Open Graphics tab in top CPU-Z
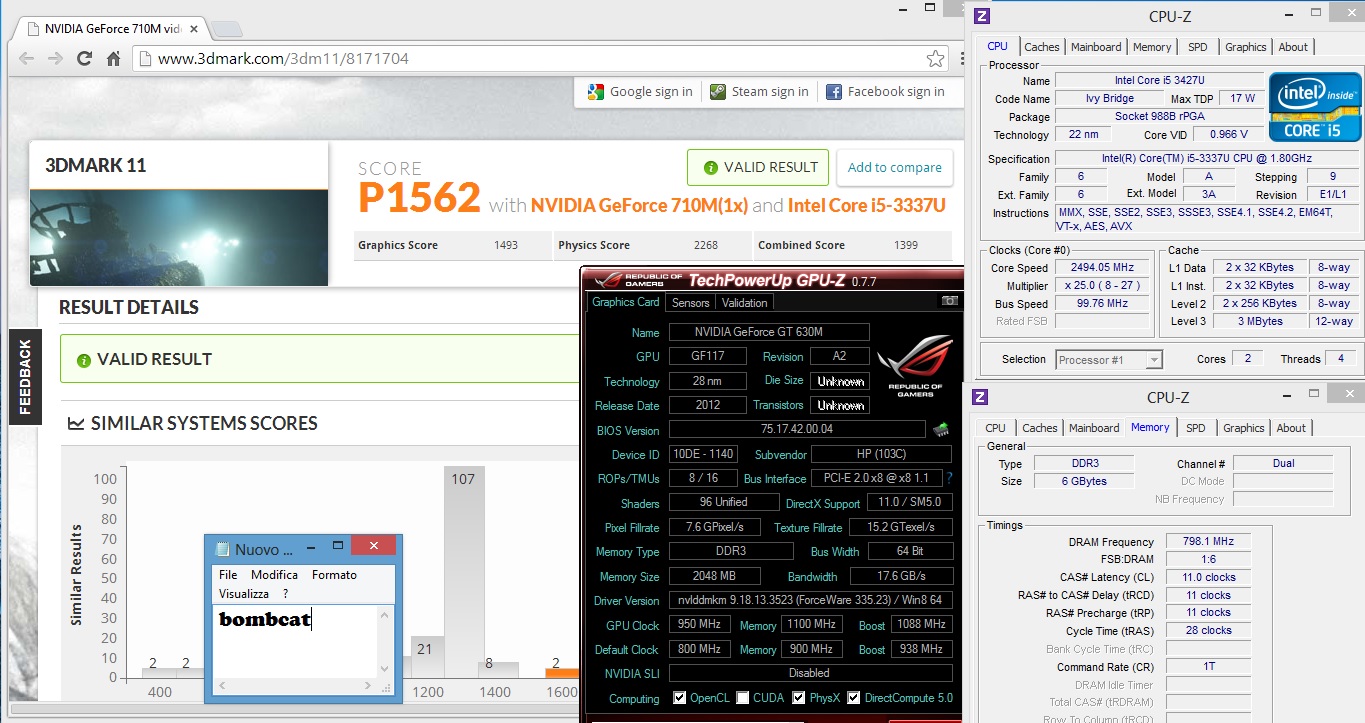1365x723 pixels. click(1246, 47)
